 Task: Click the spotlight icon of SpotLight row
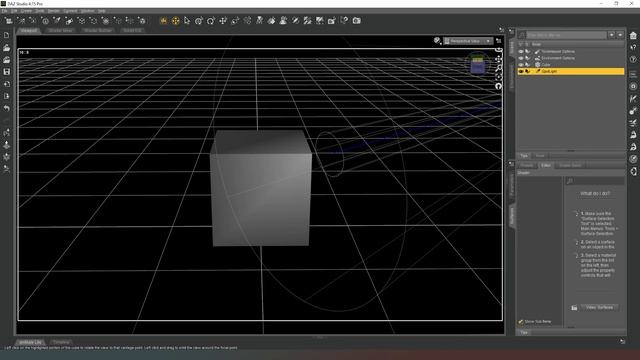[x=538, y=71]
